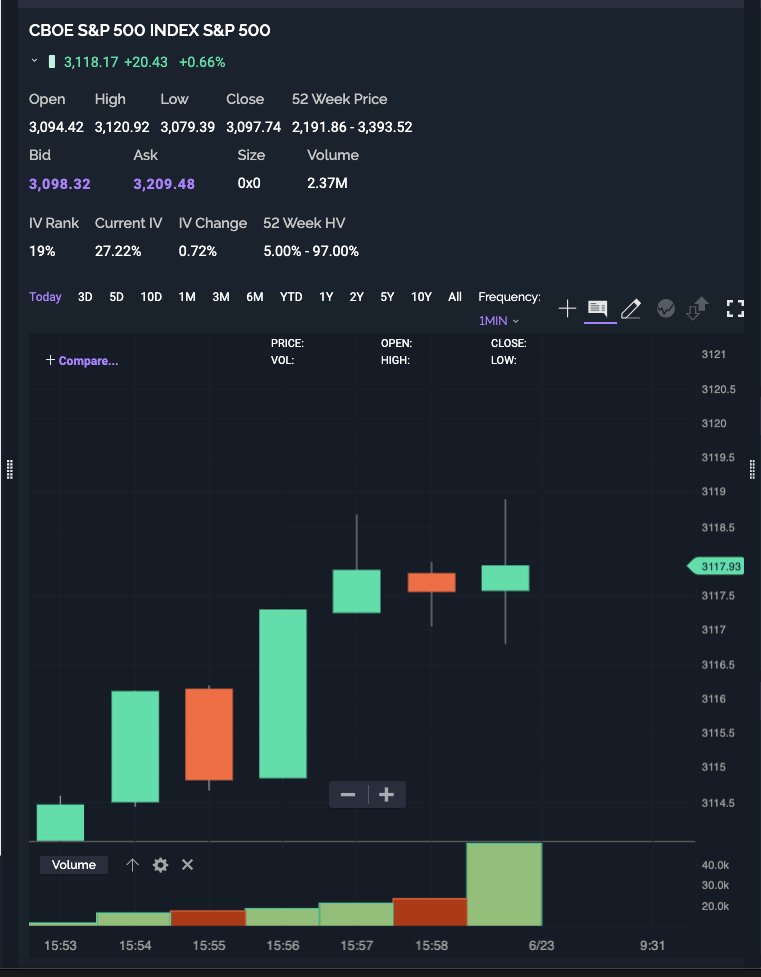
Task: Remove the Volume panel with the X
Action: (x=188, y=865)
